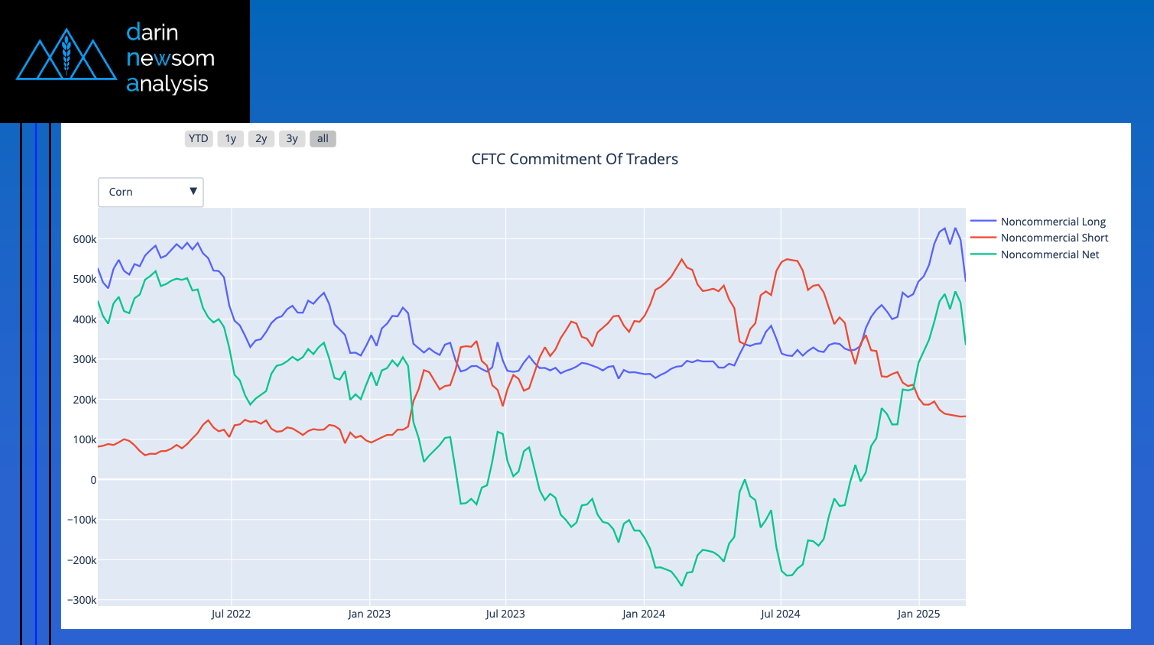Switch chart range to 1y
This screenshot has height=645, width=1154.
pos(230,139)
